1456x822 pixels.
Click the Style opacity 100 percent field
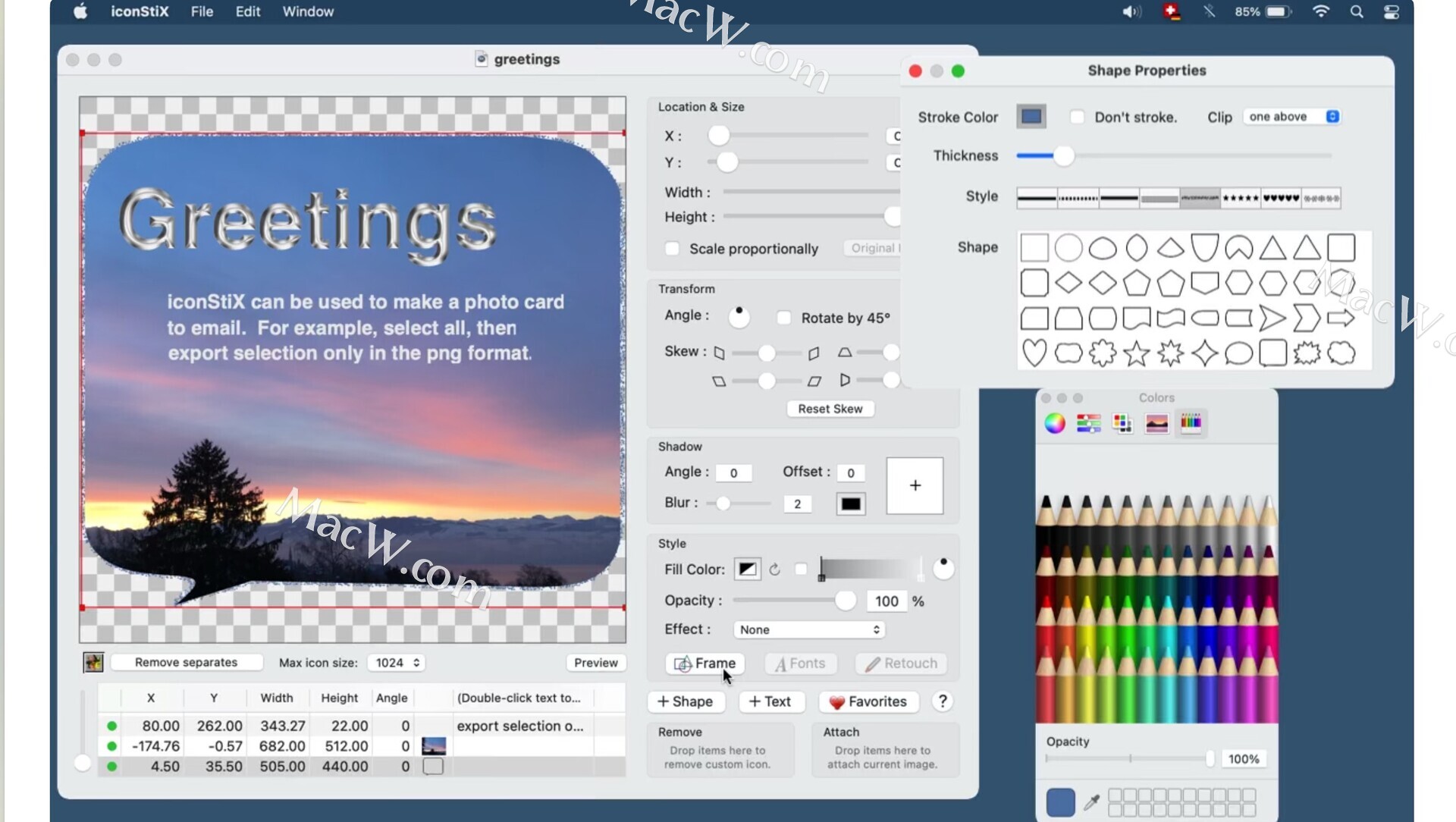(886, 601)
